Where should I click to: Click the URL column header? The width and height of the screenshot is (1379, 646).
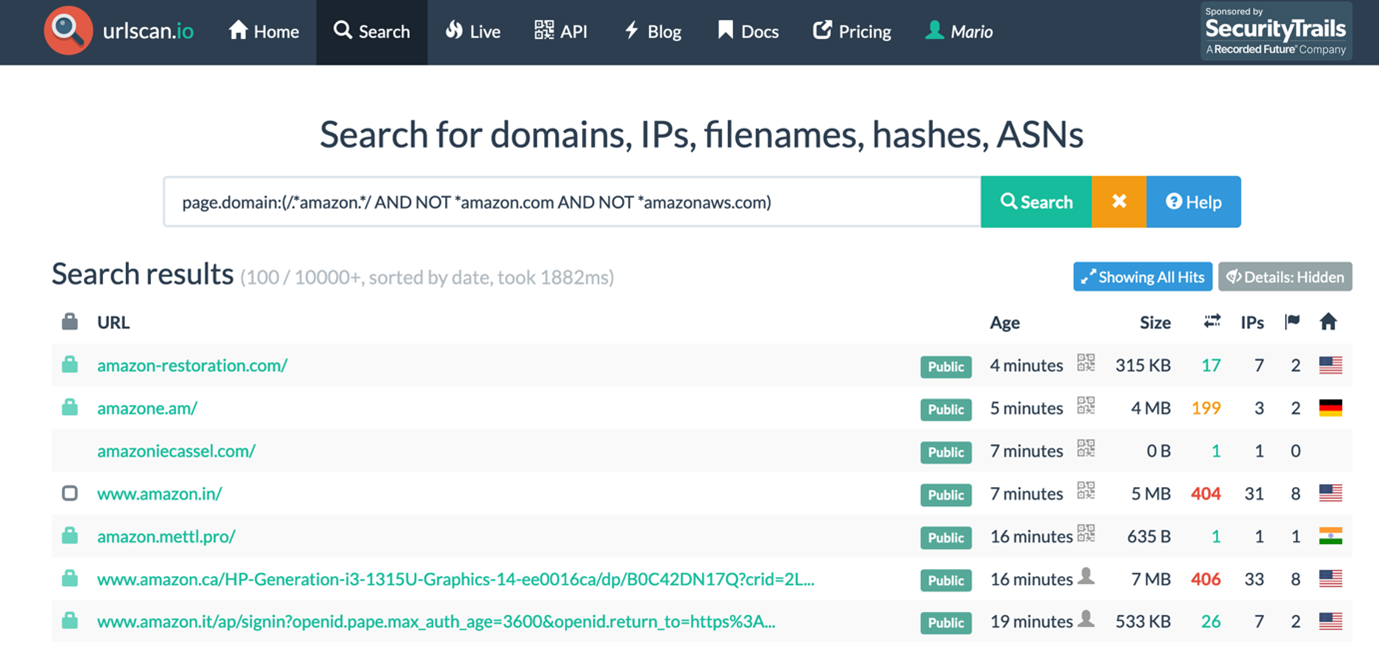pyautogui.click(x=113, y=322)
